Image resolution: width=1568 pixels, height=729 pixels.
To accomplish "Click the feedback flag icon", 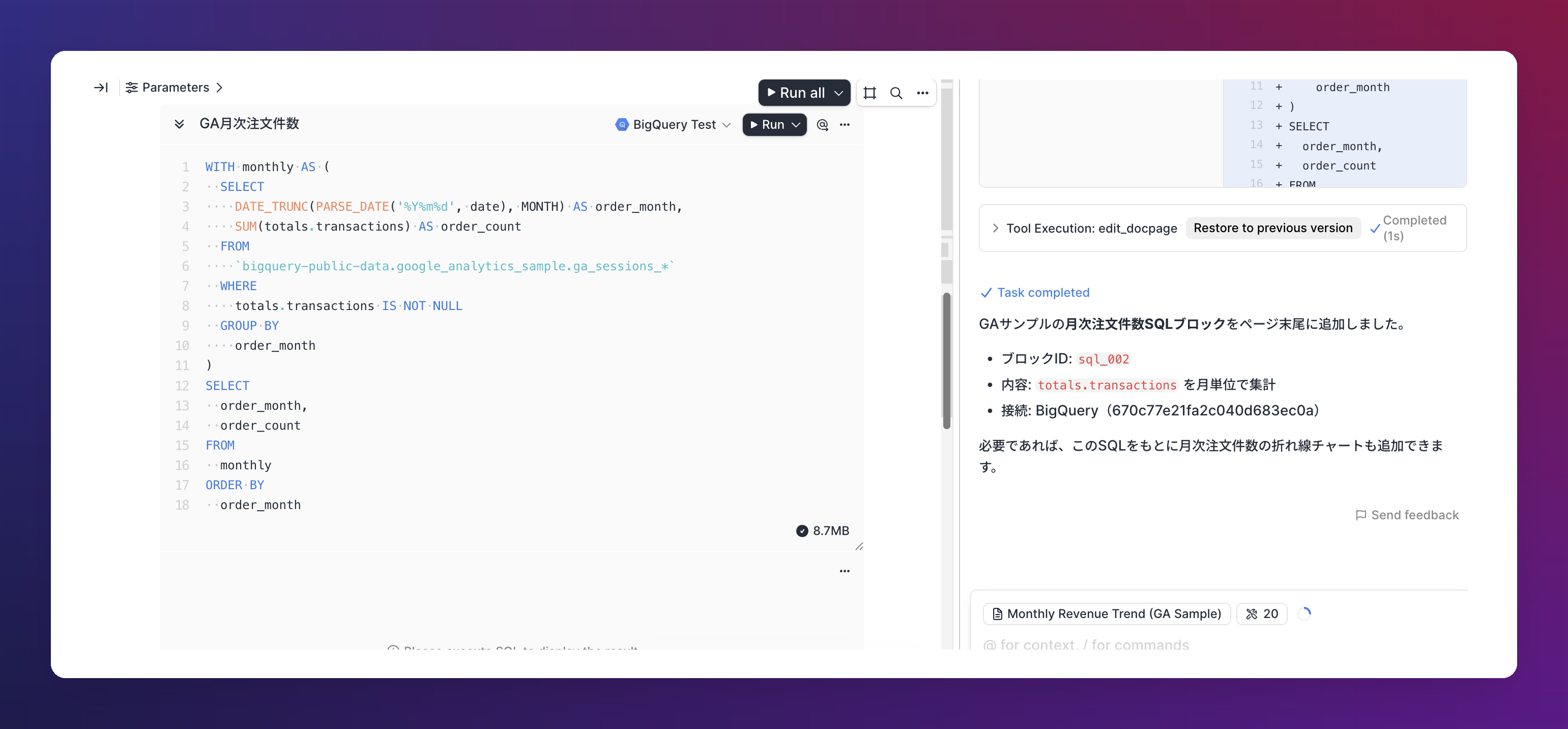I will (1361, 515).
